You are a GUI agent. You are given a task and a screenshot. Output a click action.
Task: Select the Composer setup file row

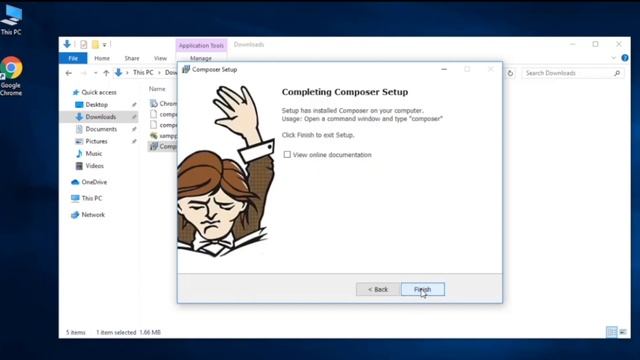163,146
